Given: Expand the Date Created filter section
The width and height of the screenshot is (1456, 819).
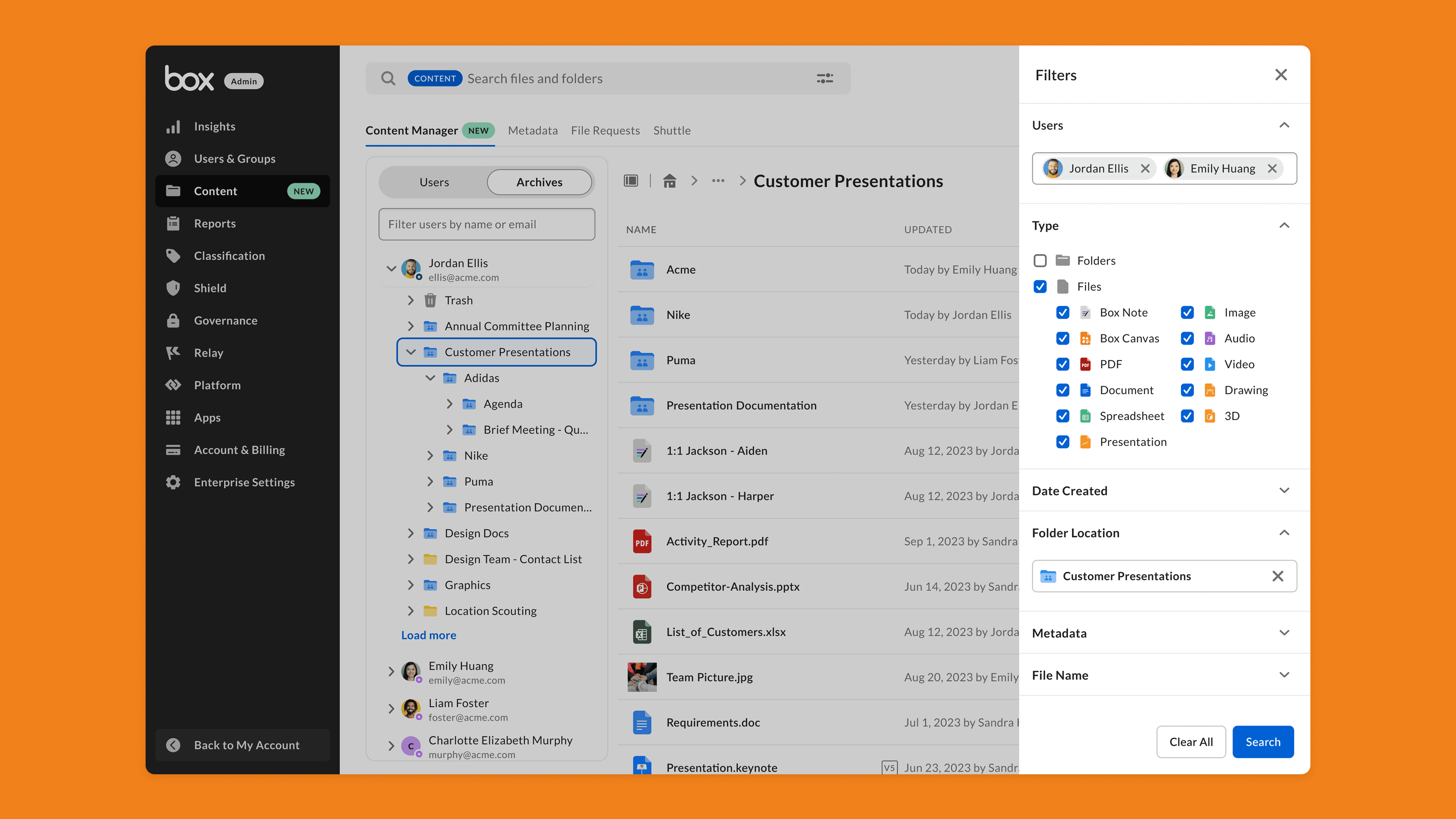Looking at the screenshot, I should point(1284,491).
